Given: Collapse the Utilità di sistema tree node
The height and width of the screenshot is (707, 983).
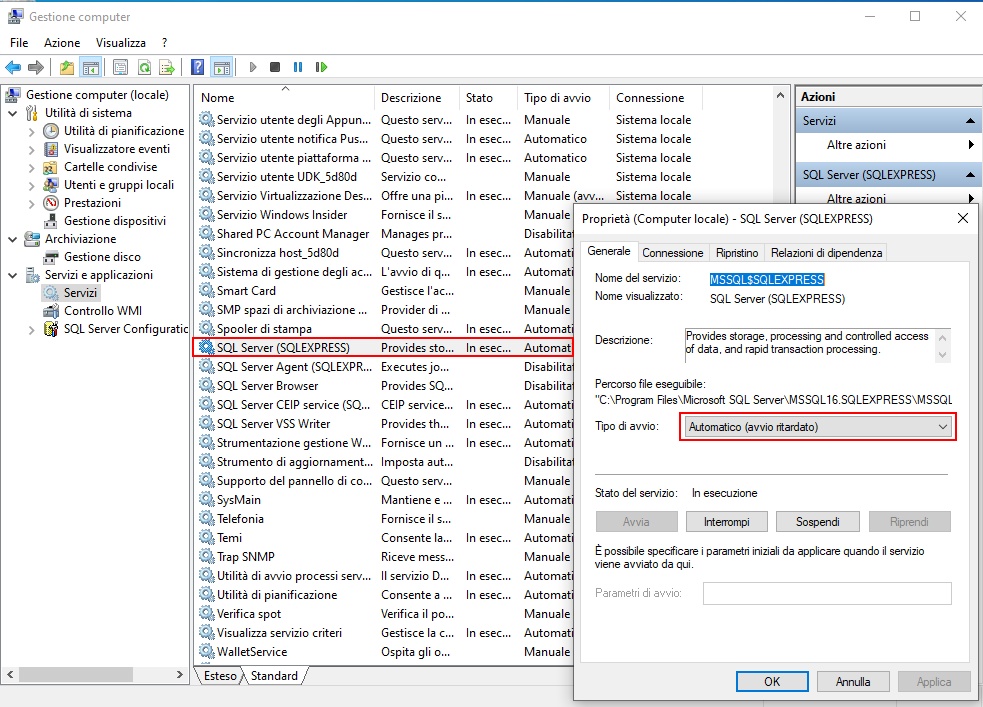Looking at the screenshot, I should [13, 113].
